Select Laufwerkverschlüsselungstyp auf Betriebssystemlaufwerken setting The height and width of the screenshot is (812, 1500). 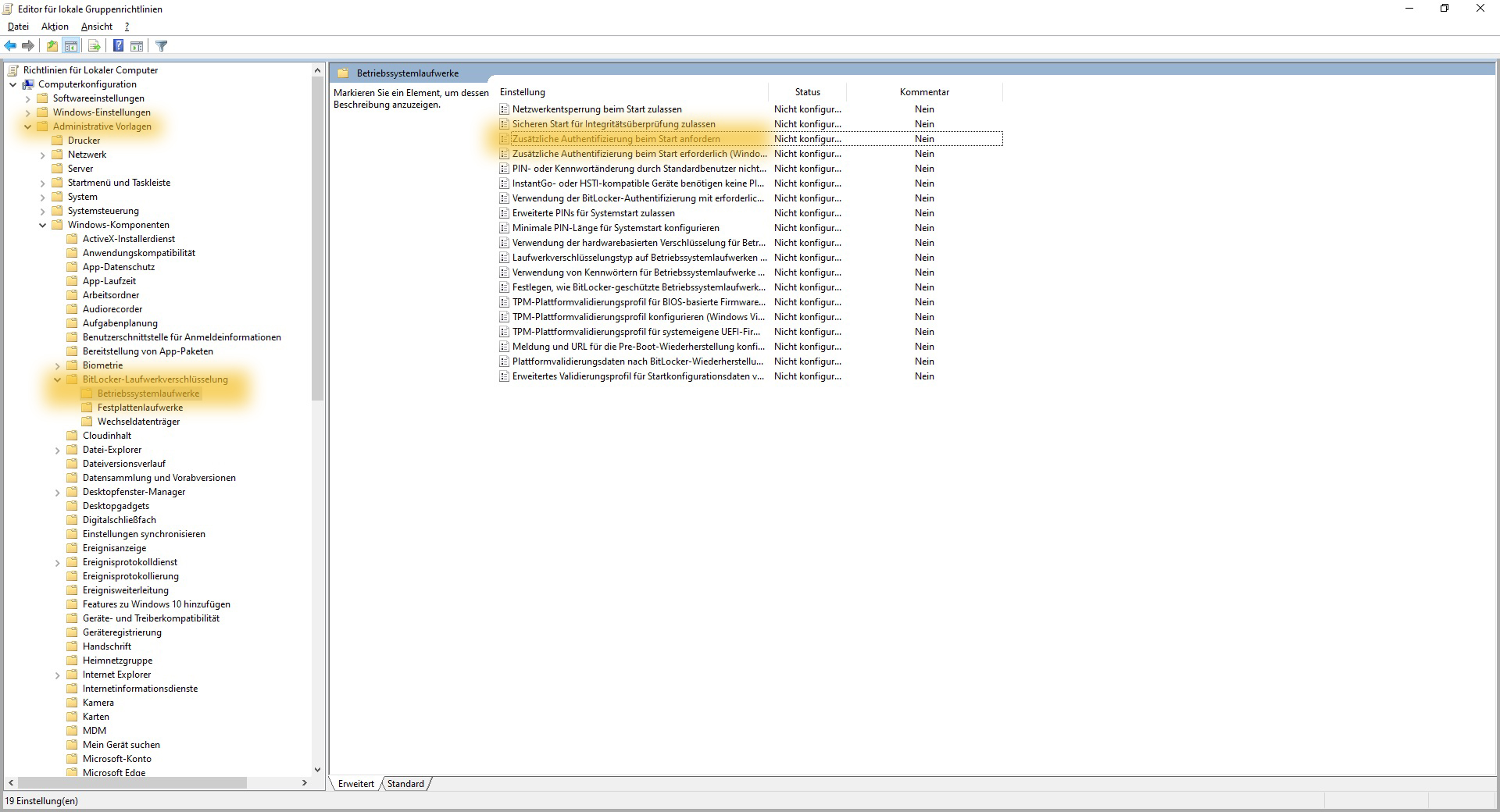[750, 258]
